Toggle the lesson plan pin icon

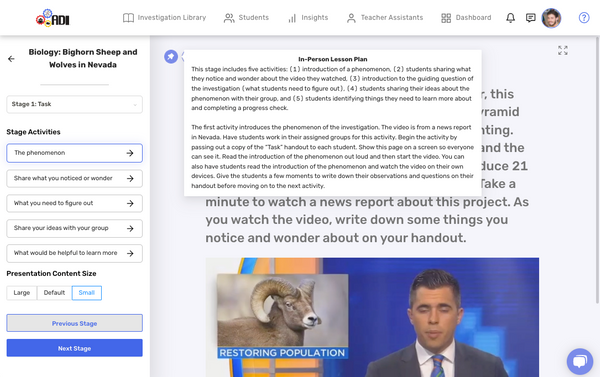click(x=171, y=57)
